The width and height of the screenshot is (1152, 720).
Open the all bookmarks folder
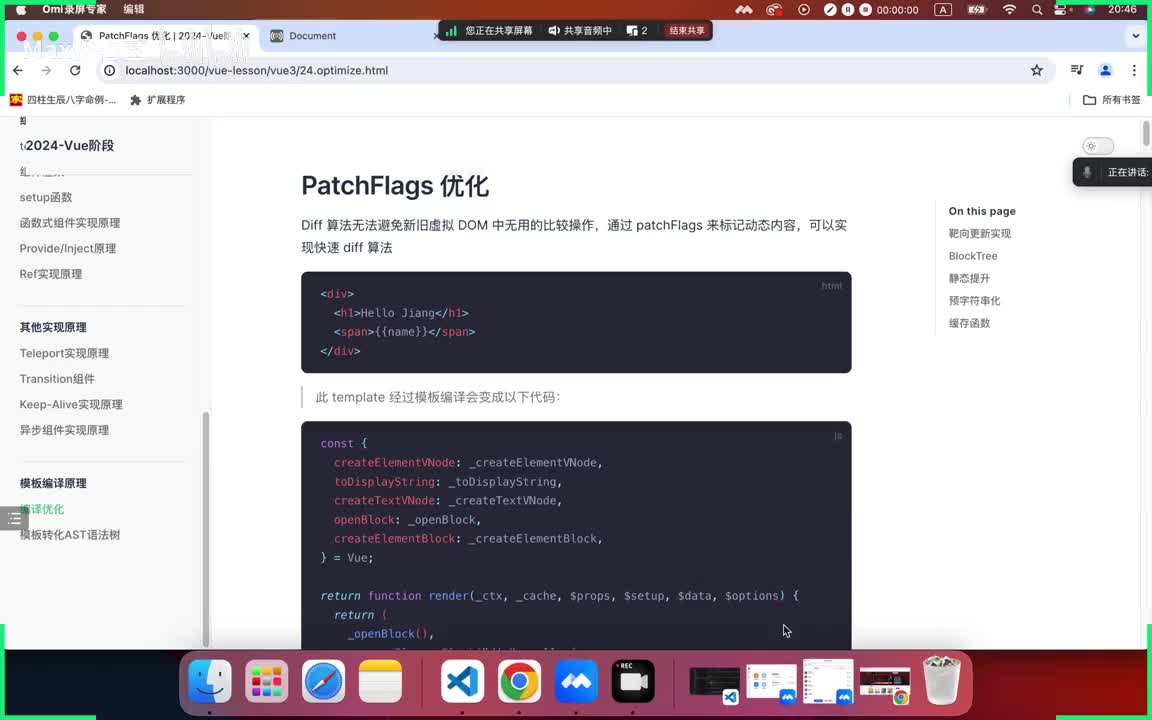(1112, 100)
